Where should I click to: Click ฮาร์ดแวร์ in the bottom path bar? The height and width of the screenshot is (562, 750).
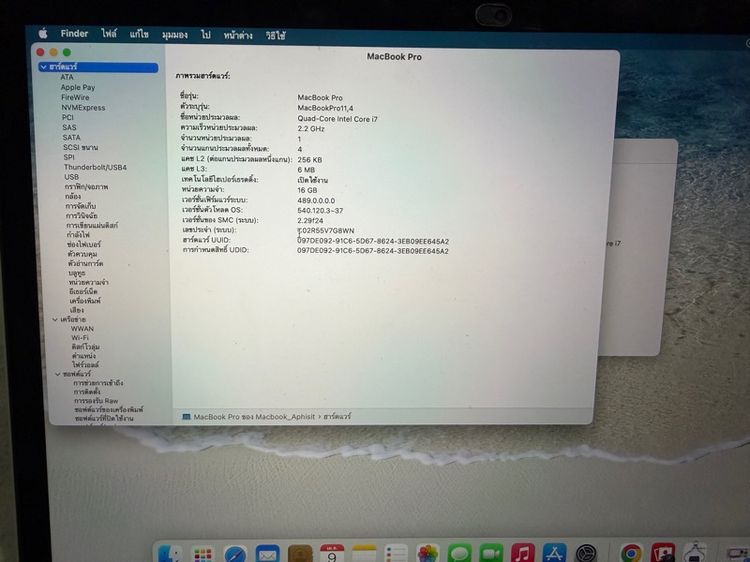pyautogui.click(x=337, y=417)
